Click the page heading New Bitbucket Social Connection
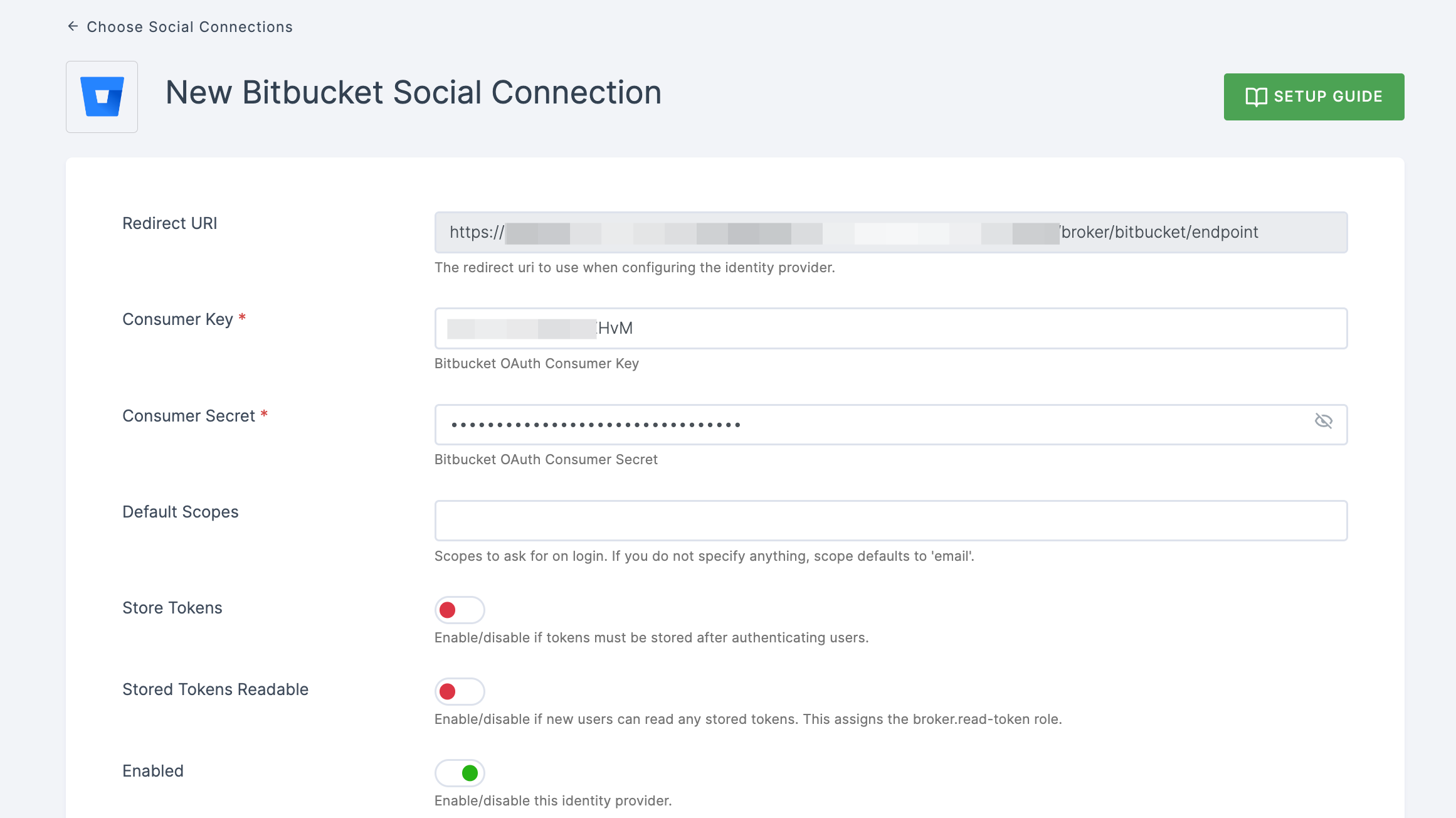Screen dimensions: 1456x818 pyautogui.click(x=413, y=93)
